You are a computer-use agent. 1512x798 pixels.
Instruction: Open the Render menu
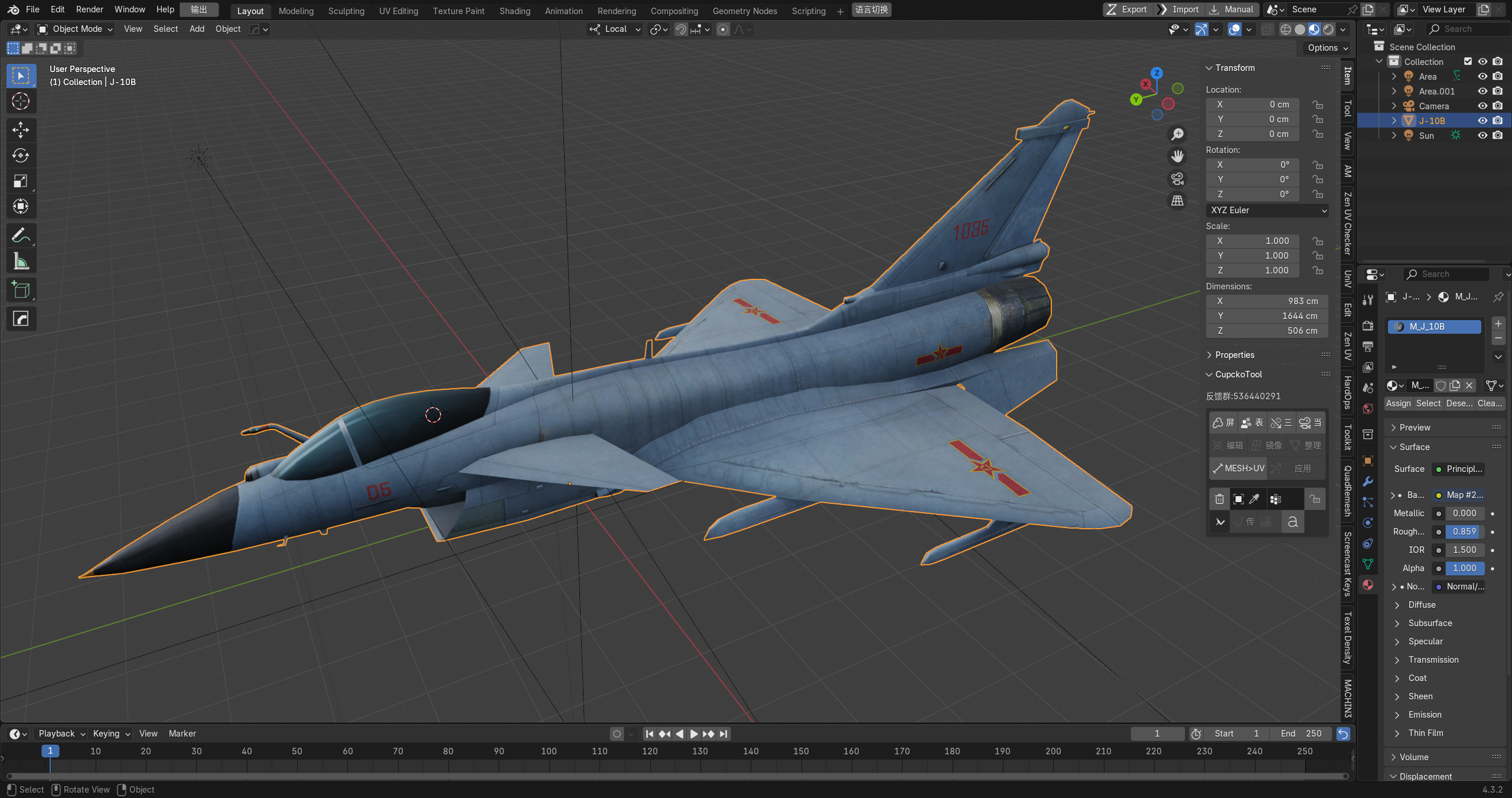click(x=90, y=9)
